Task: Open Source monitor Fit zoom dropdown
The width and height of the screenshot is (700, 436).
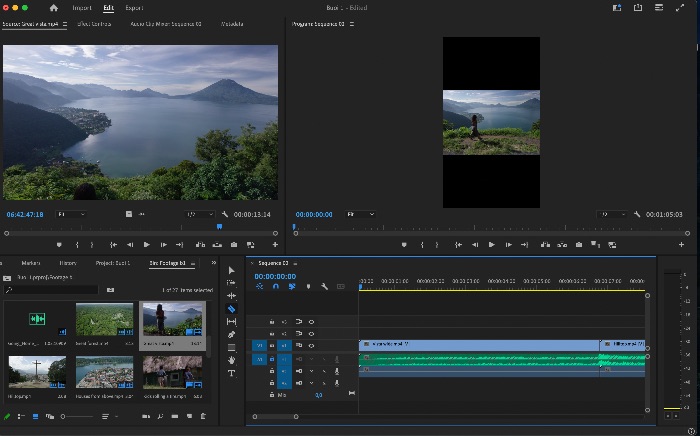Action: 71,214
